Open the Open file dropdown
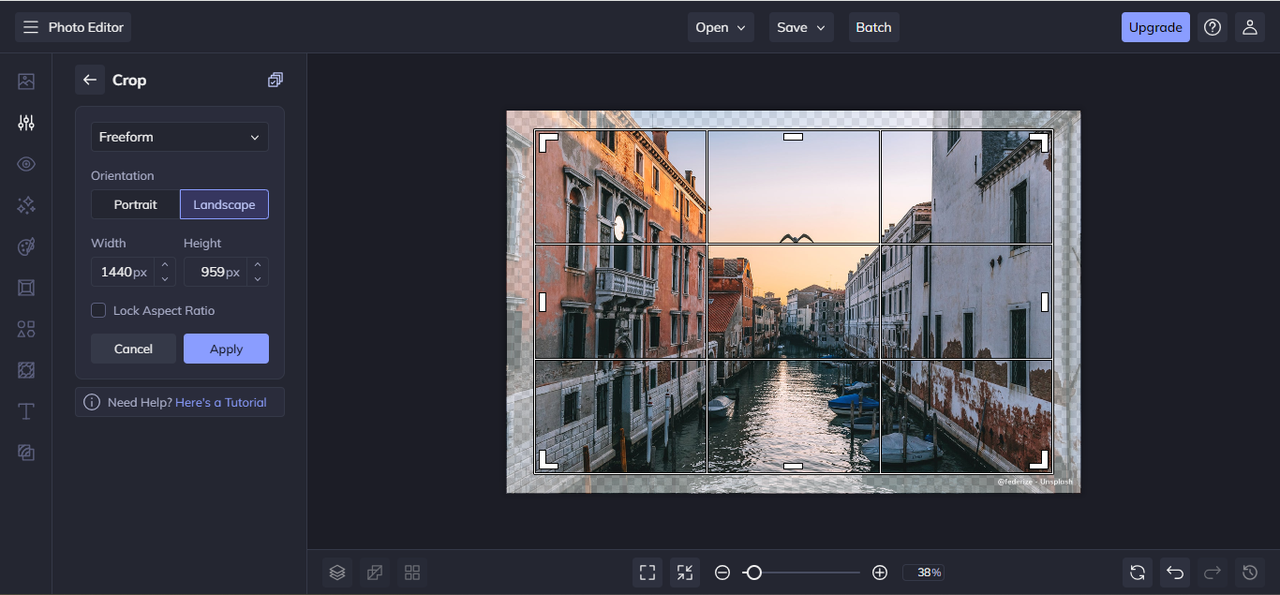 [x=720, y=27]
